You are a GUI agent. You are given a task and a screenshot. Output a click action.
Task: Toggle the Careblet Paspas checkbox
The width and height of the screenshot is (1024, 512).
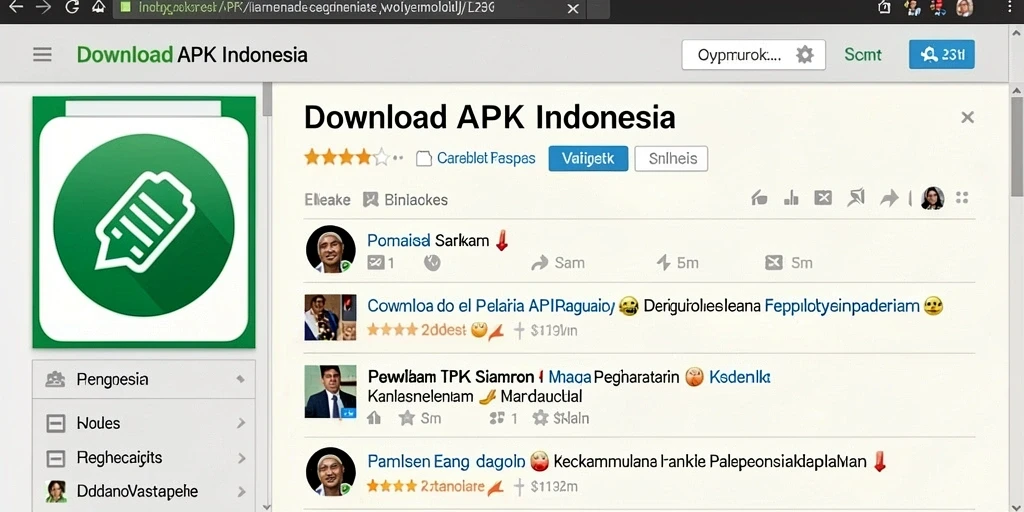click(x=424, y=158)
